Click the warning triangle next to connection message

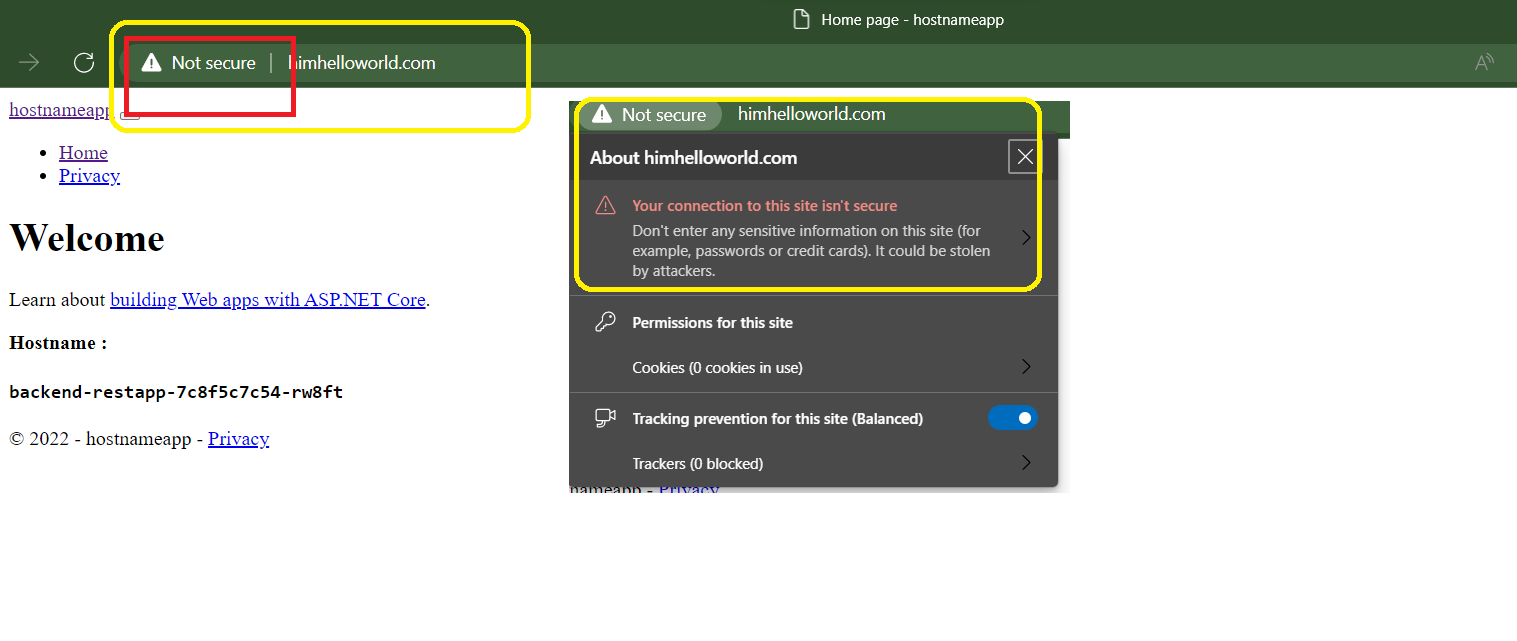pos(605,204)
